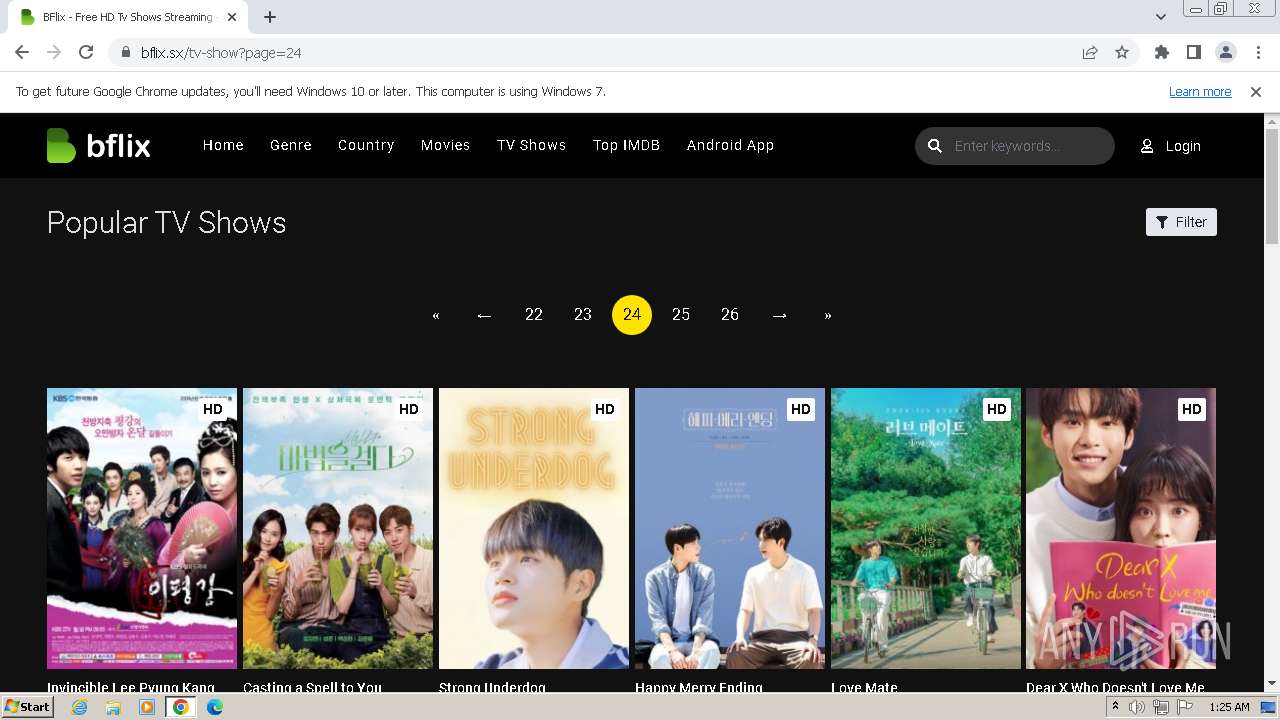
Task: Go to page 22
Action: pos(534,315)
